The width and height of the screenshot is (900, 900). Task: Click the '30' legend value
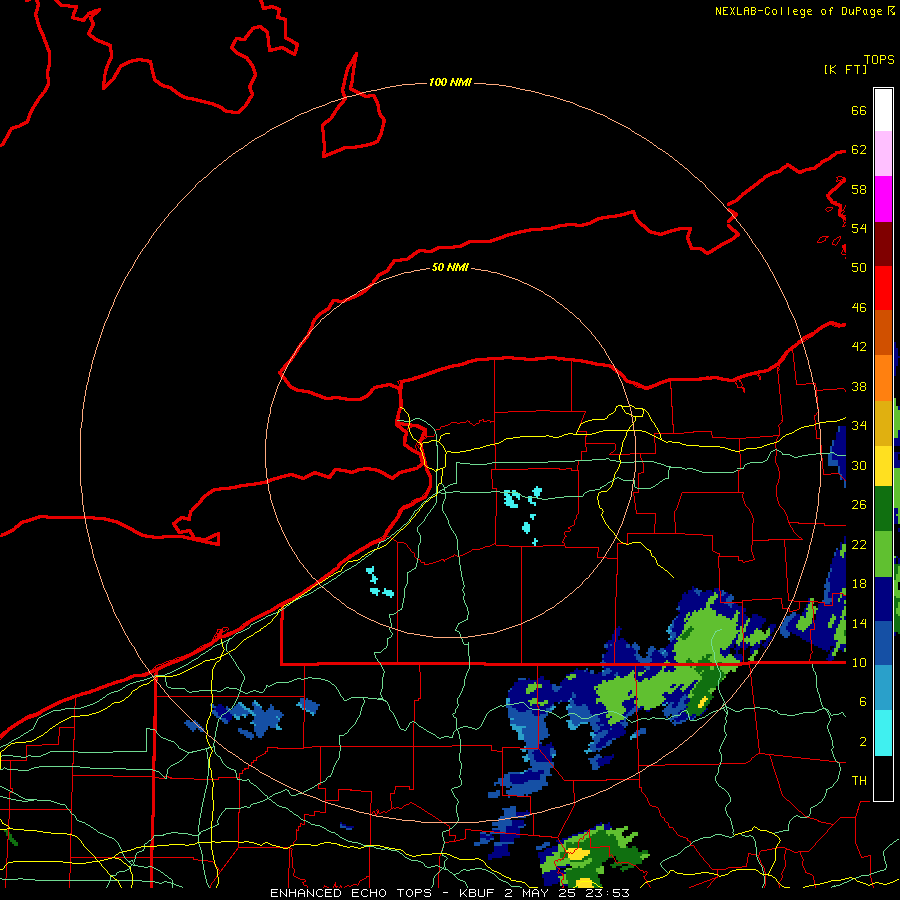coord(859,465)
